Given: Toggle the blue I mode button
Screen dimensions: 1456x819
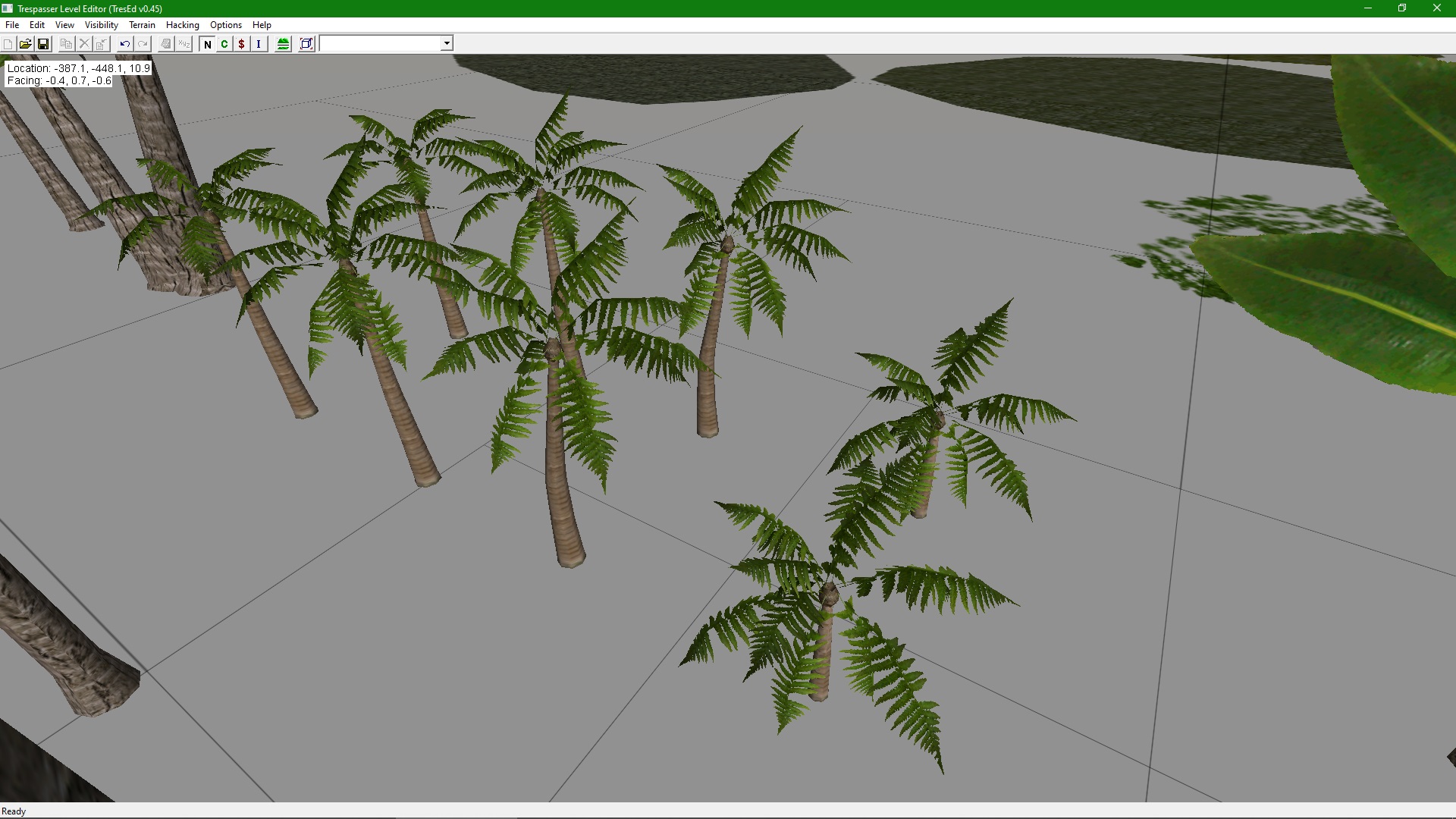Looking at the screenshot, I should click(x=259, y=44).
